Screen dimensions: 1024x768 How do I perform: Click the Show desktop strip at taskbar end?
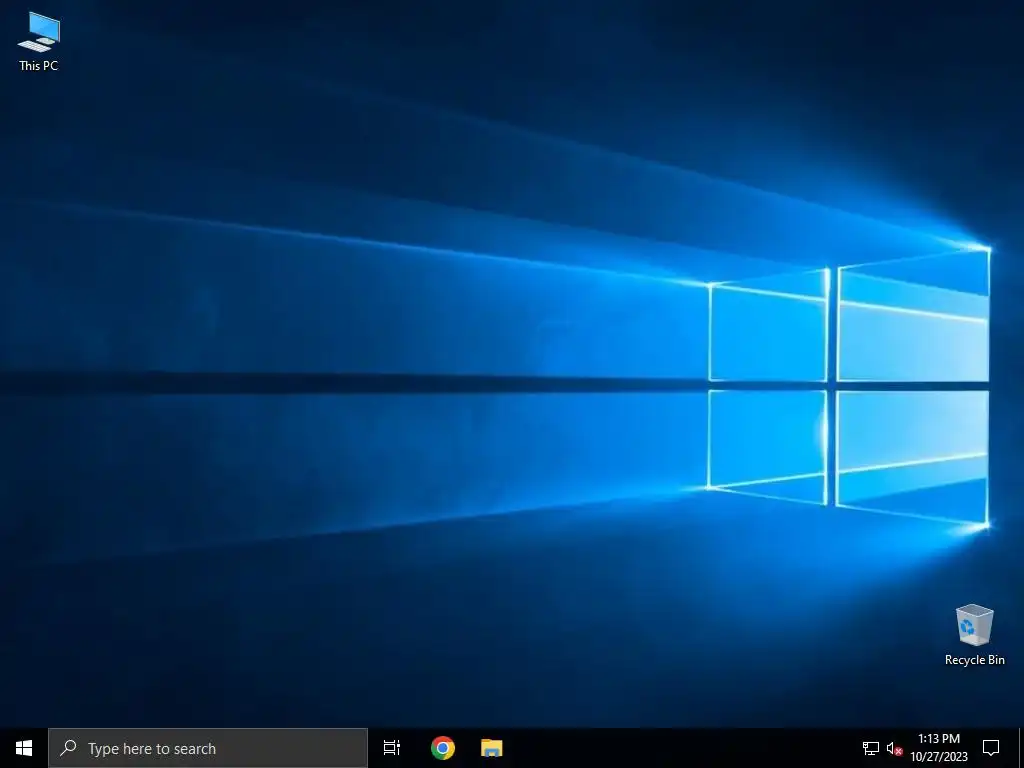(1021, 748)
